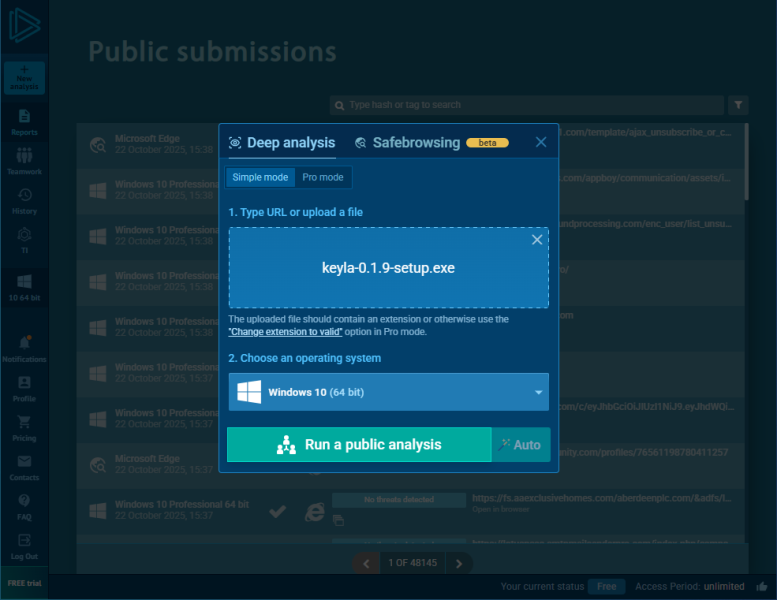Switch to Pro mode
777x600 pixels.
point(323,177)
